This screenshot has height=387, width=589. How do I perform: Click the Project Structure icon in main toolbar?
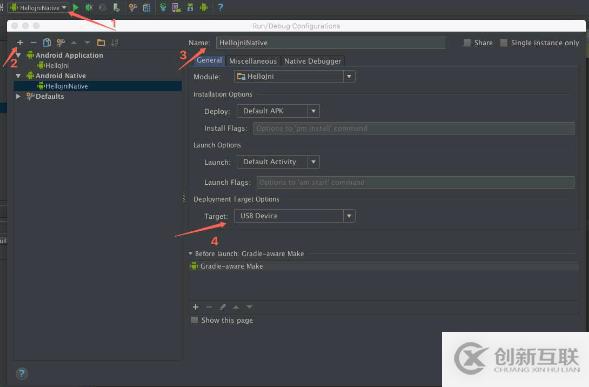146,8
